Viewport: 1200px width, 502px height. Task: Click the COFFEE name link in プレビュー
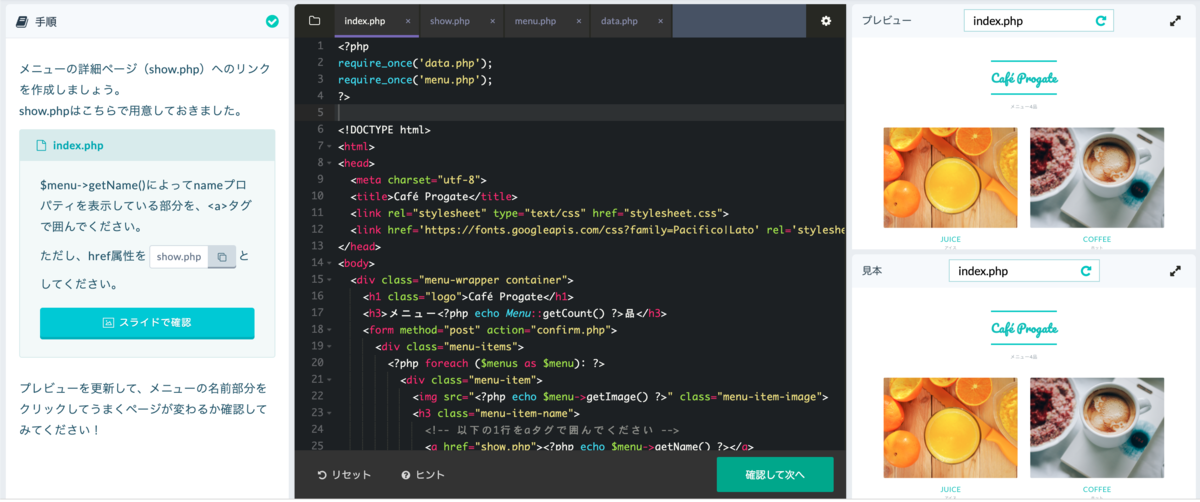[x=1097, y=239]
